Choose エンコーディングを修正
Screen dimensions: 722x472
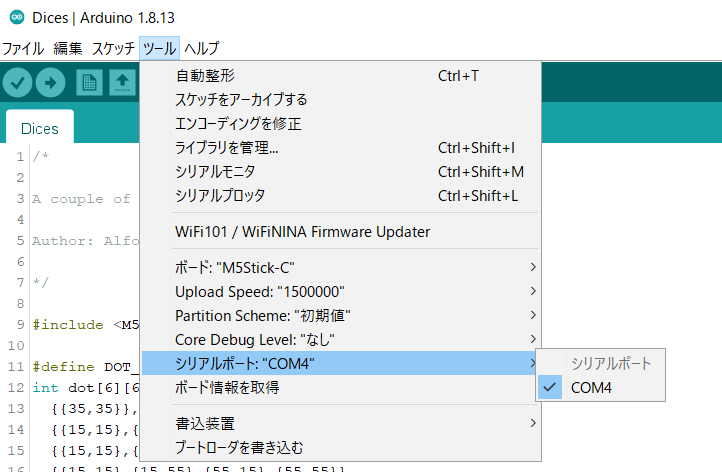click(341, 123)
